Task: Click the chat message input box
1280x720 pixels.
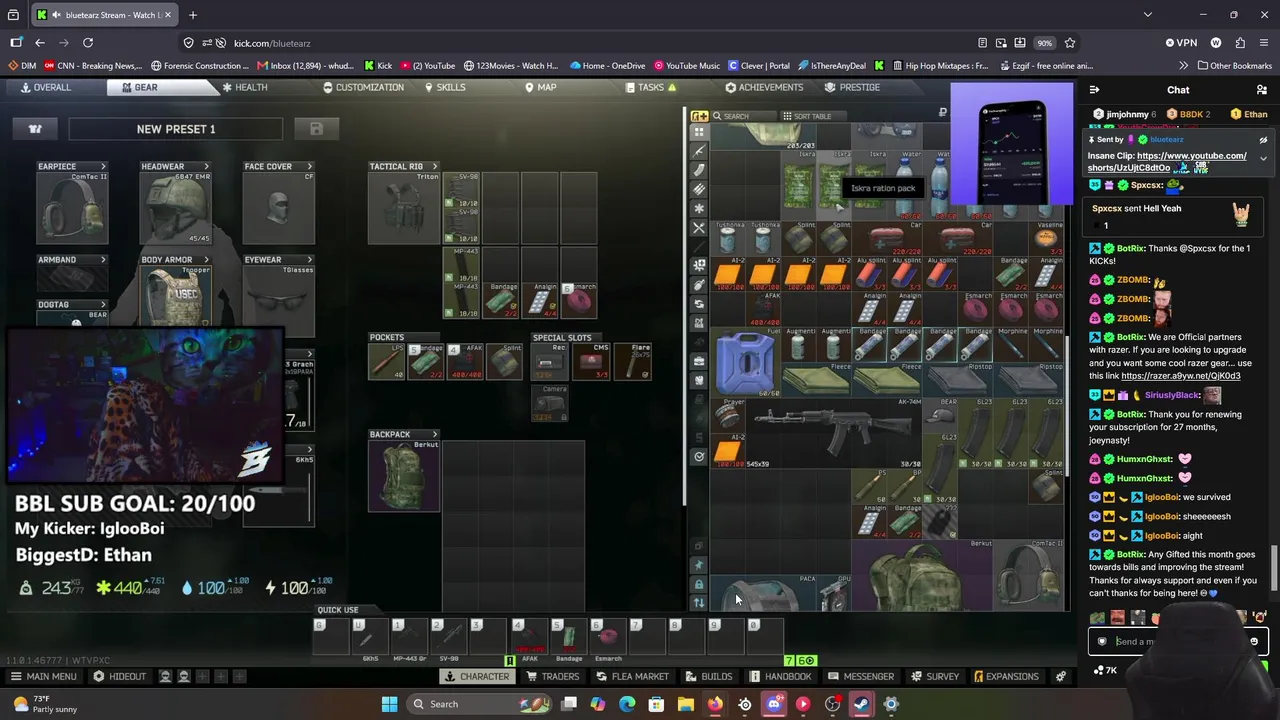Action: pyautogui.click(x=1178, y=642)
